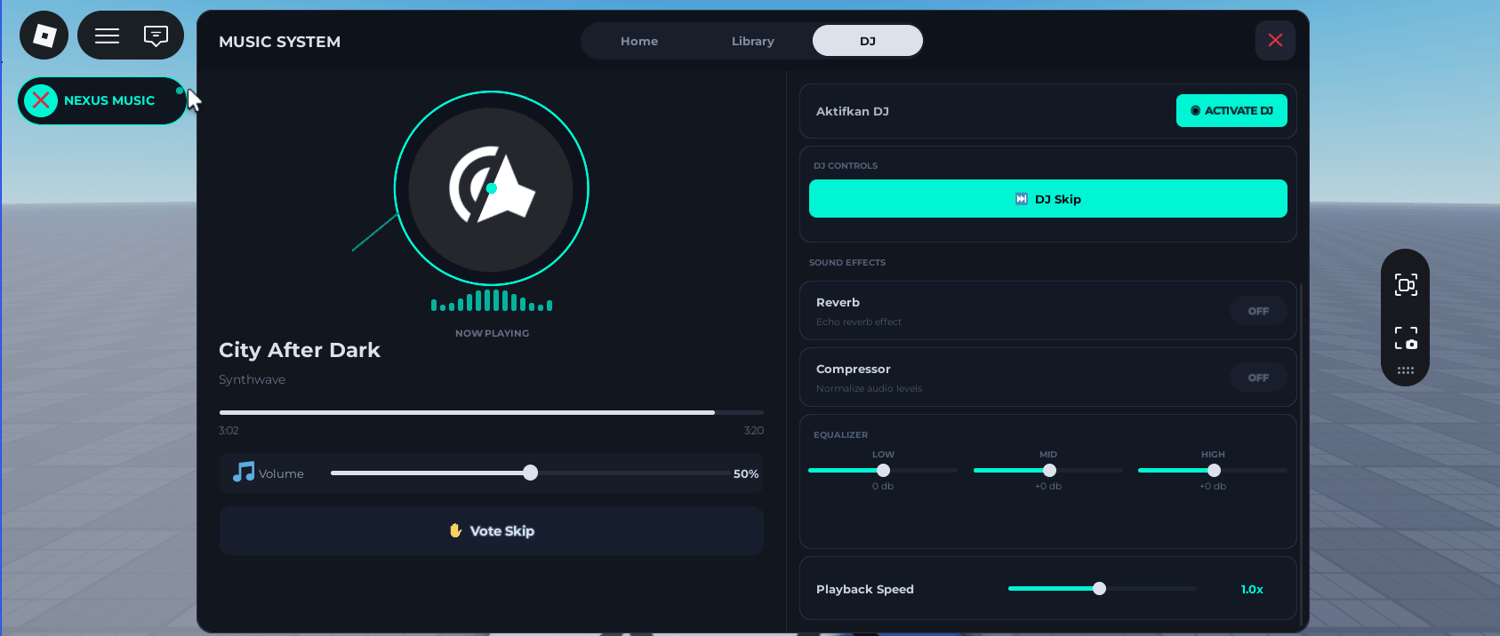Click the Synthwave genre label
The image size is (1500, 636).
click(252, 380)
